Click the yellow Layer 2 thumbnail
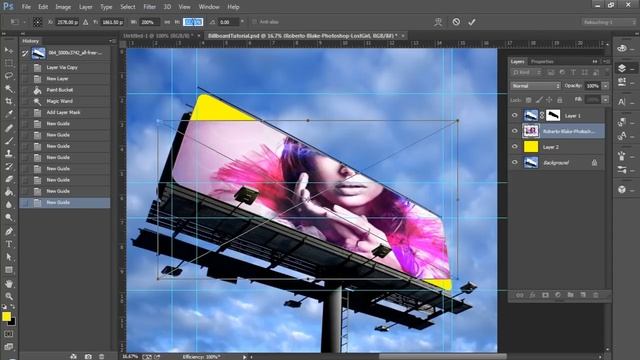Screen dimensions: 640x360 point(531,147)
